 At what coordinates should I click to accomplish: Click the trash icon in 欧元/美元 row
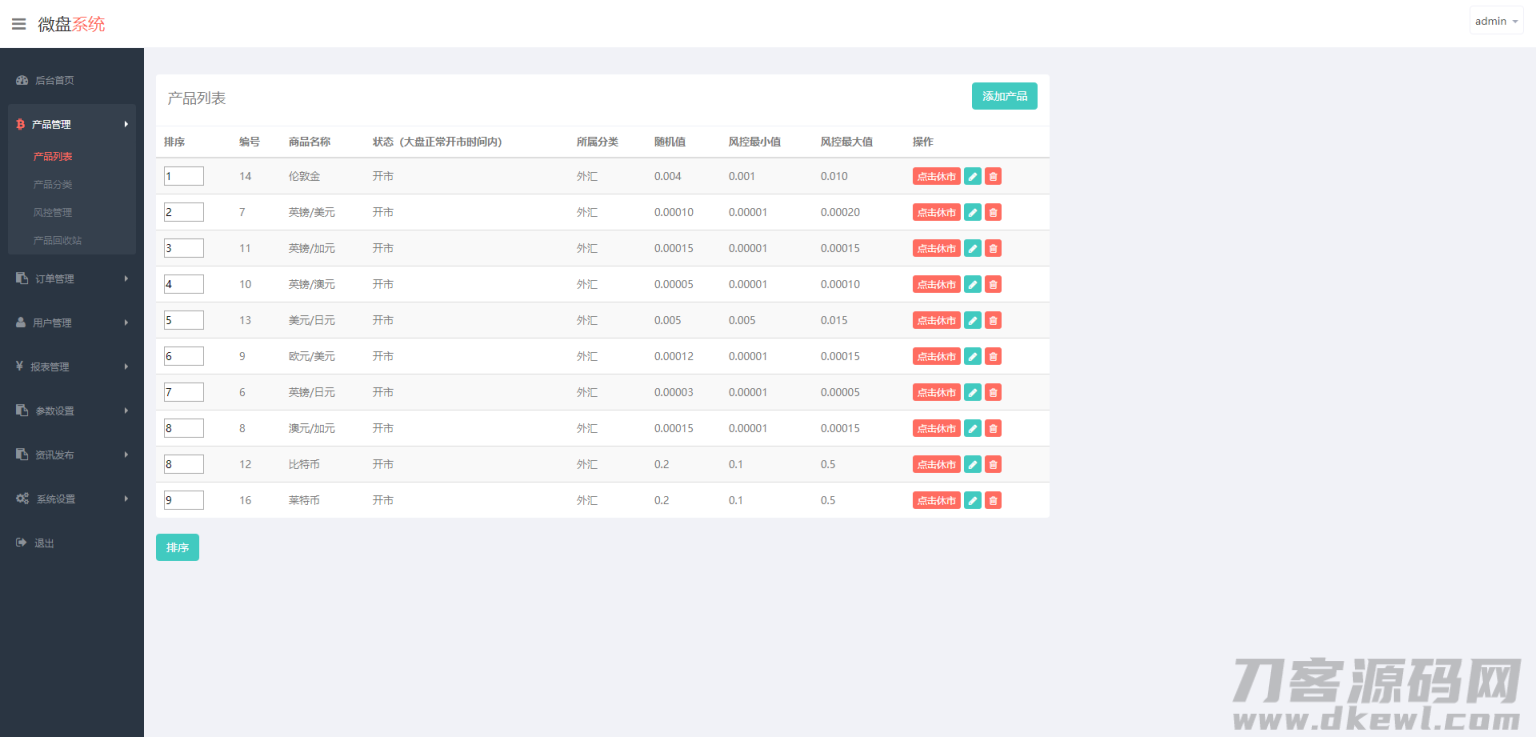[x=993, y=356]
